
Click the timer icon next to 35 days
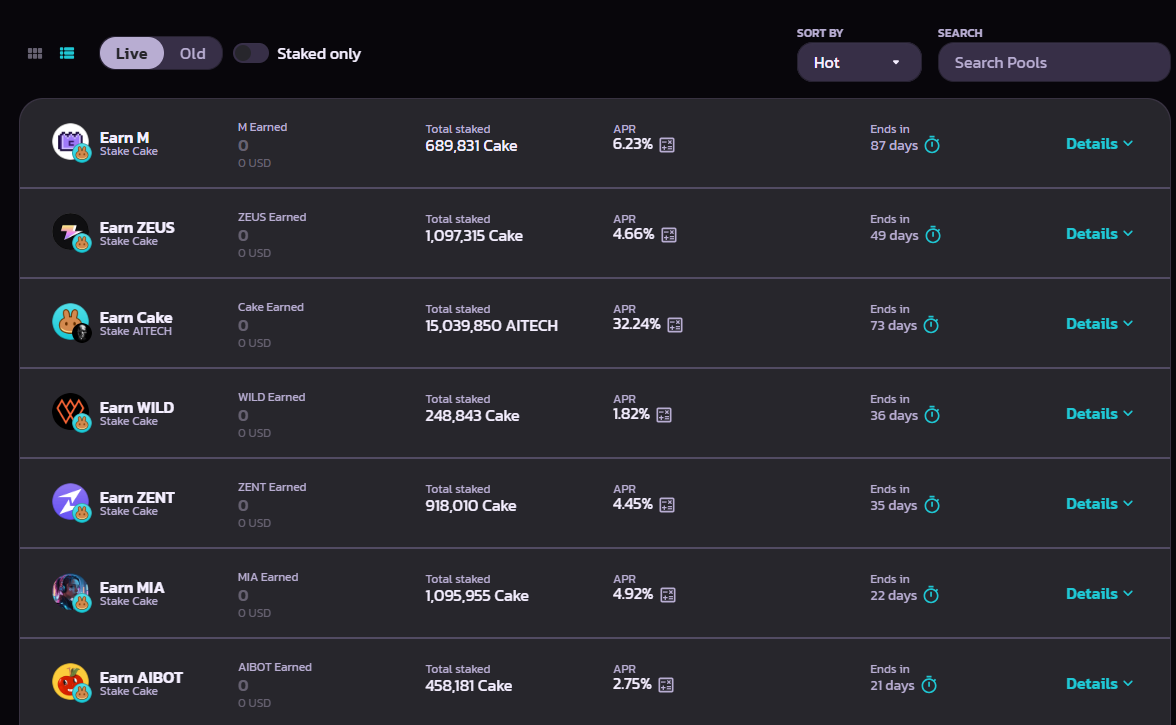pyautogui.click(x=932, y=505)
